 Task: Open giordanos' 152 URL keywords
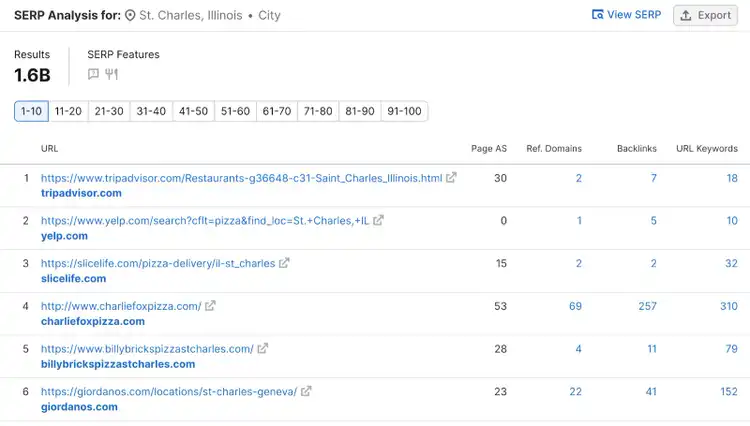click(x=729, y=392)
